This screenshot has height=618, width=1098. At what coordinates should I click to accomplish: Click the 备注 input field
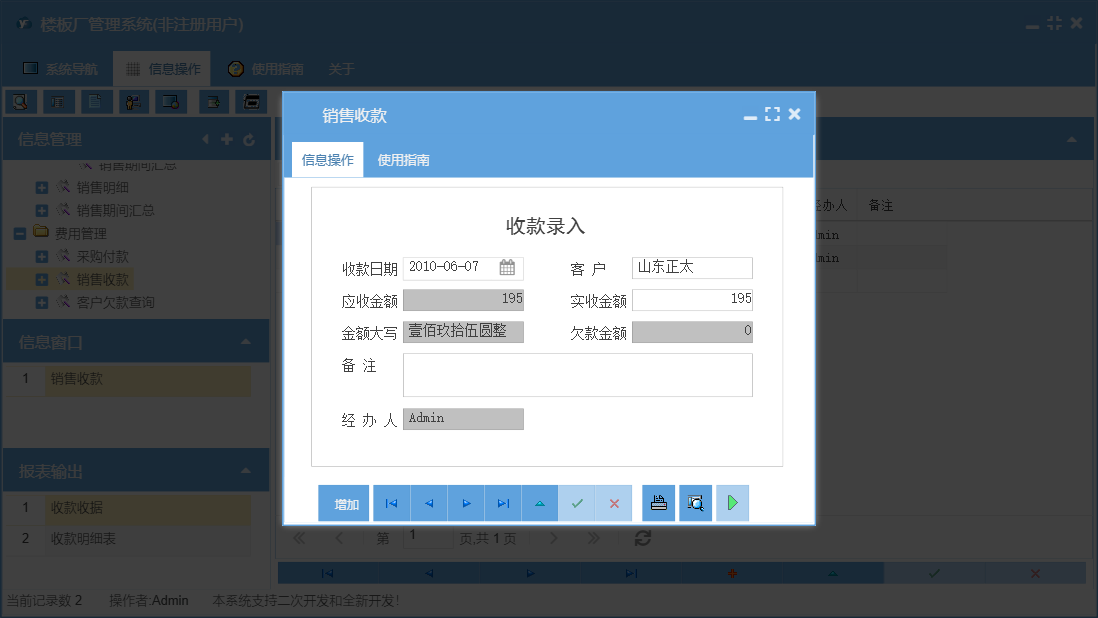coord(577,374)
